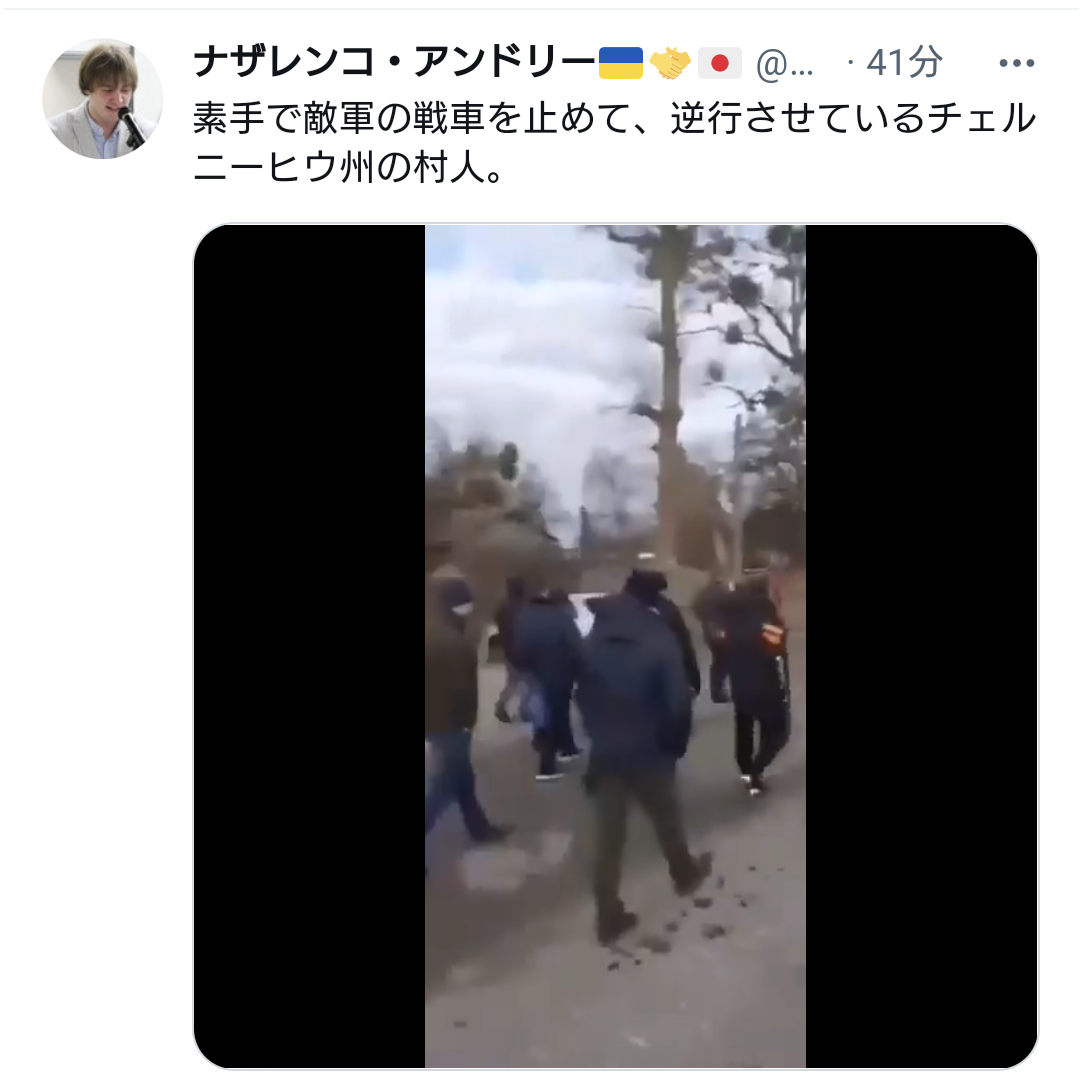Click the left black letterbox area of the video

(x=309, y=646)
